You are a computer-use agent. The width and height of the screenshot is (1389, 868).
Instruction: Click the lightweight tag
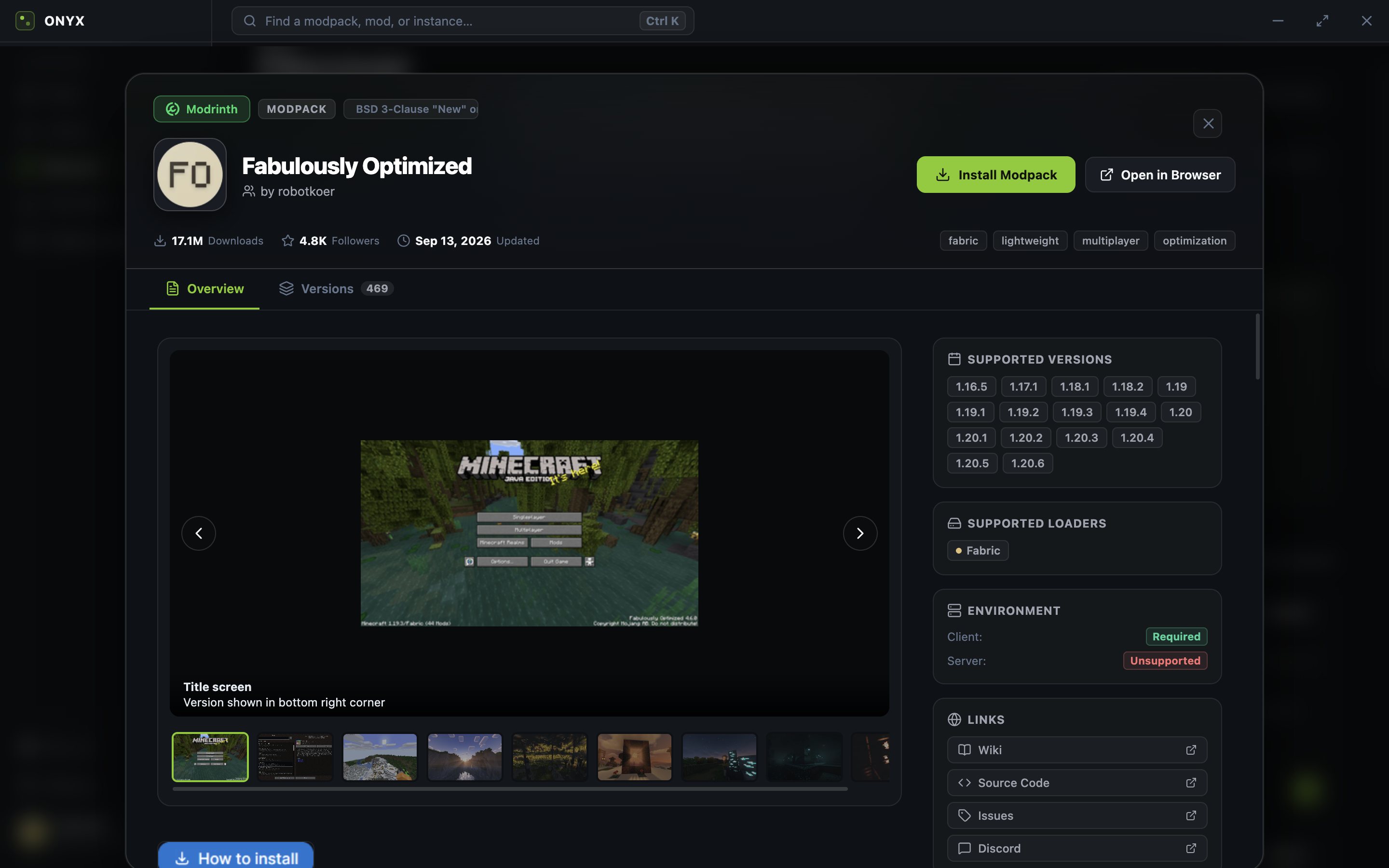coord(1030,241)
